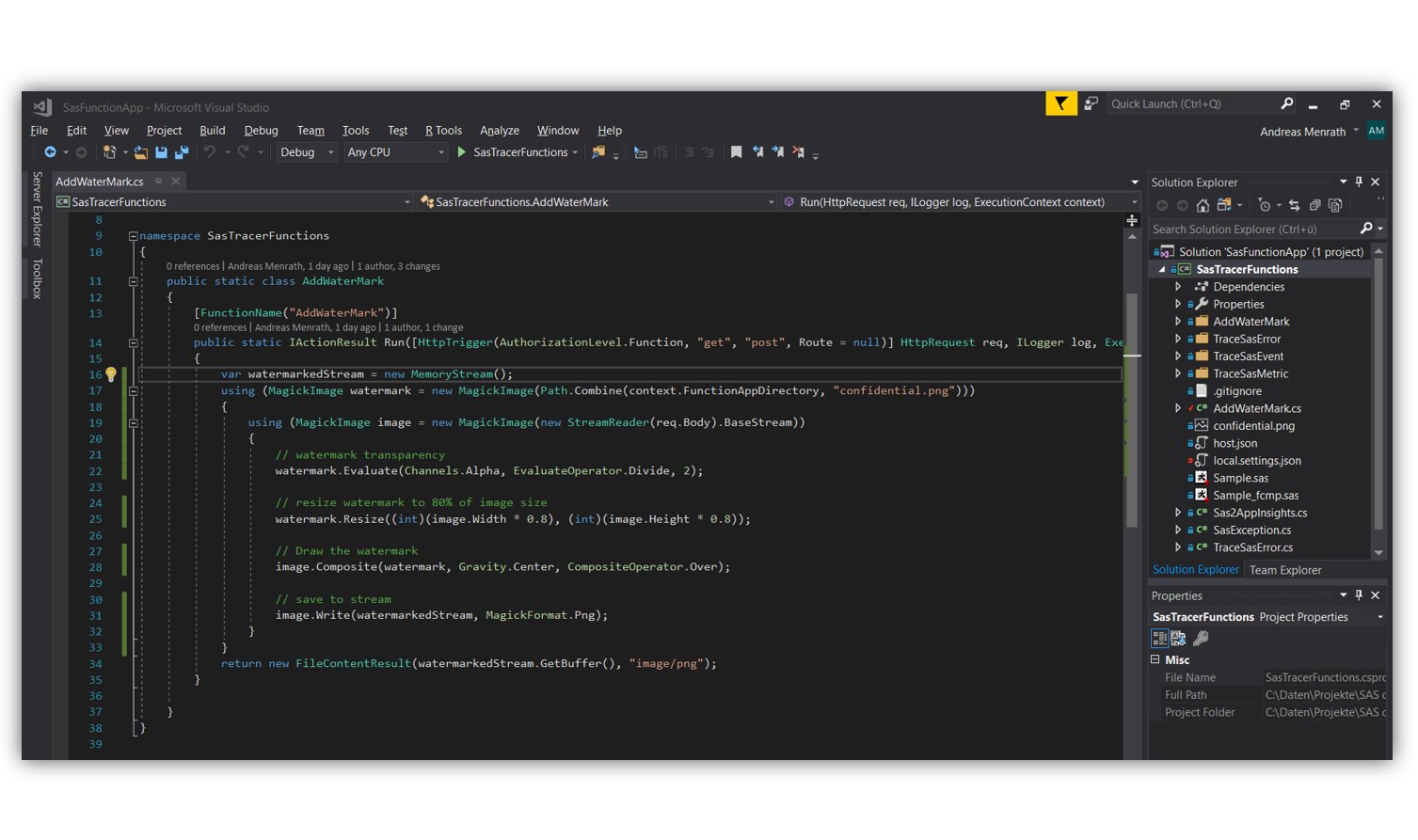The width and height of the screenshot is (1418, 840).
Task: Click the Pending Changes Filter clock icon
Action: click(1265, 205)
